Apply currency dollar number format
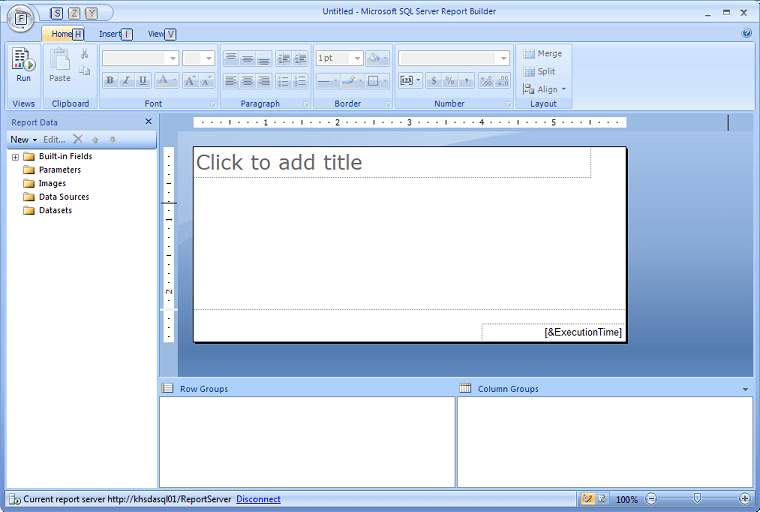This screenshot has width=760, height=512. pos(434,80)
